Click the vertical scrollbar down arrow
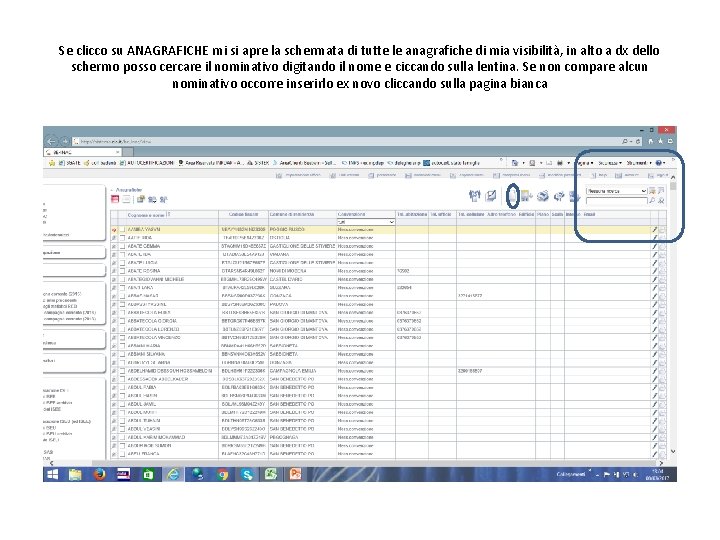 tap(673, 451)
